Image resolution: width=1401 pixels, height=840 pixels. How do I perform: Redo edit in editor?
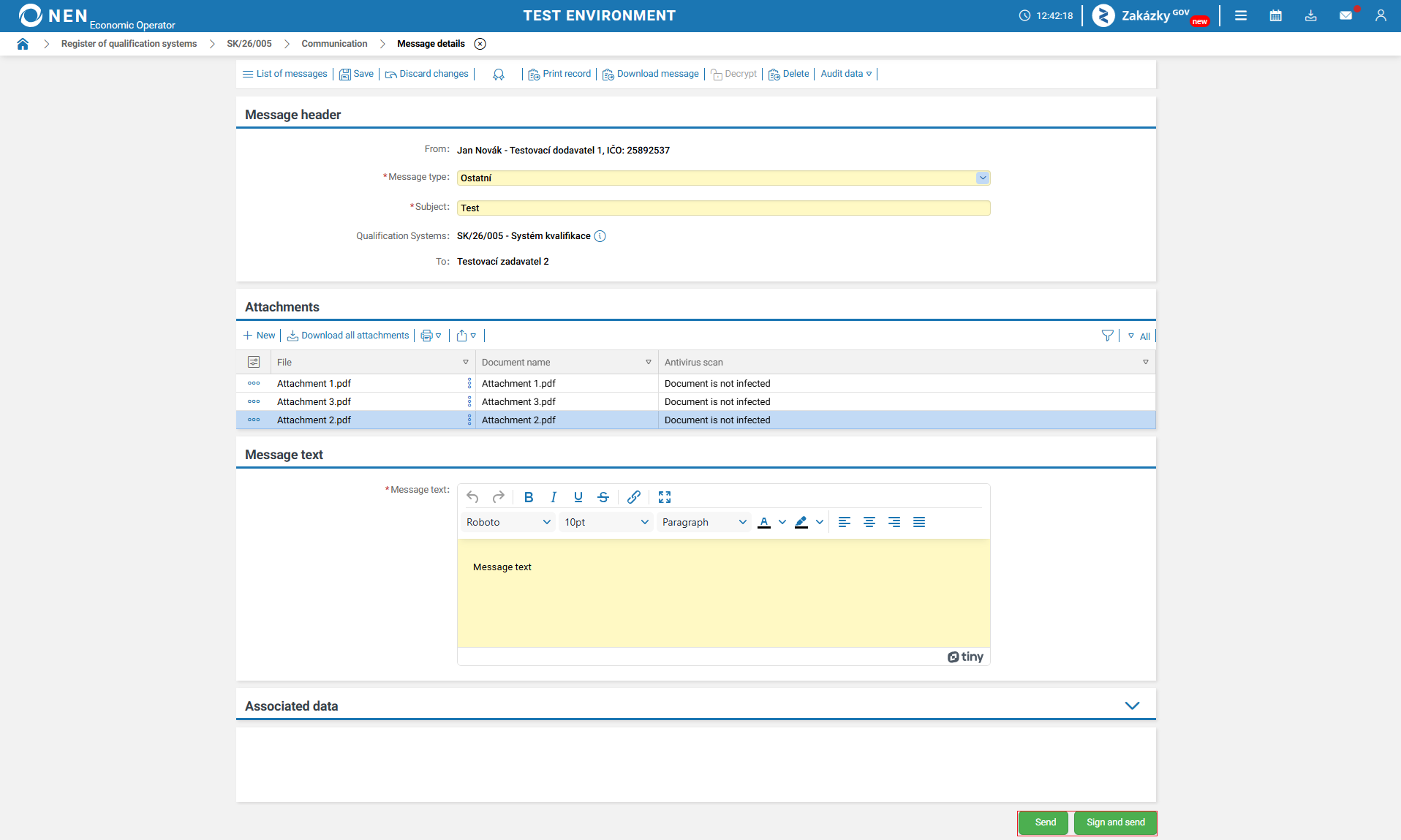(498, 497)
